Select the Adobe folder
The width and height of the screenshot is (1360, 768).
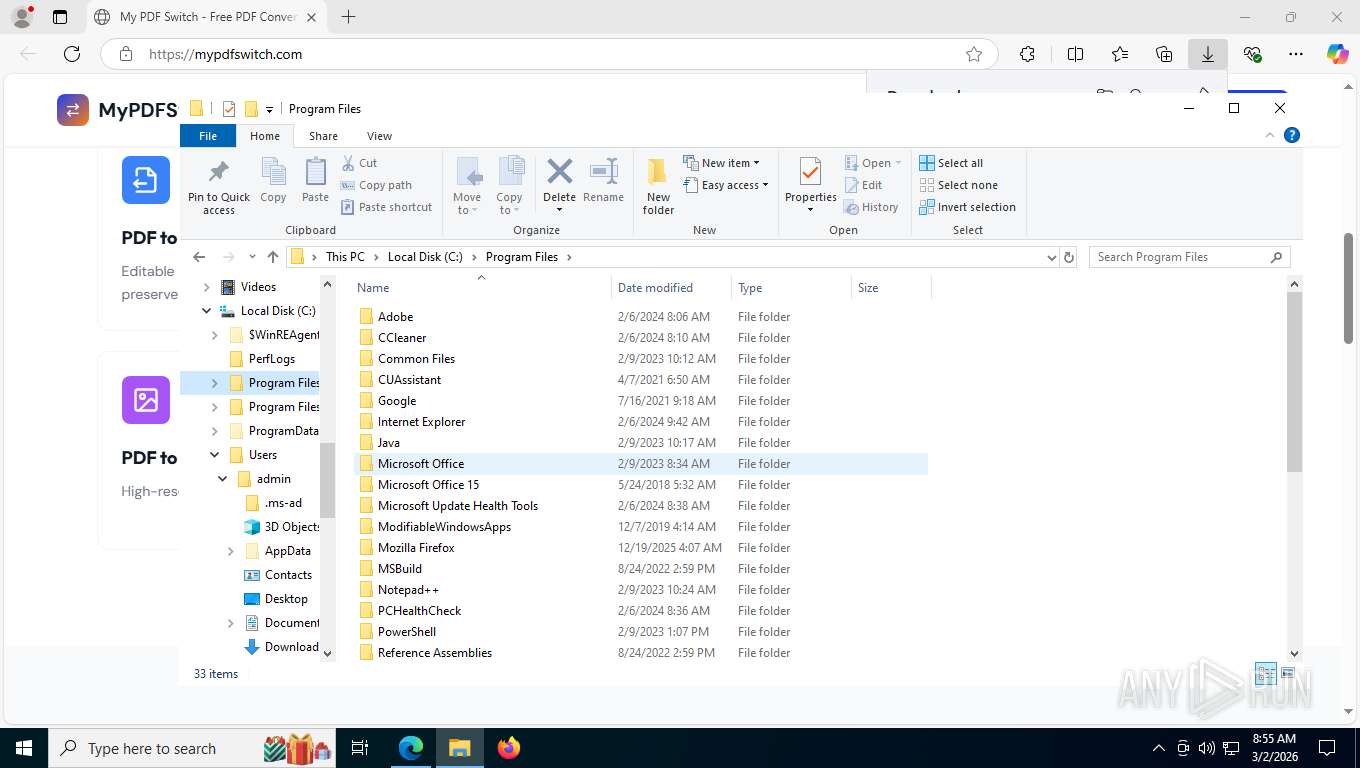(641, 317)
